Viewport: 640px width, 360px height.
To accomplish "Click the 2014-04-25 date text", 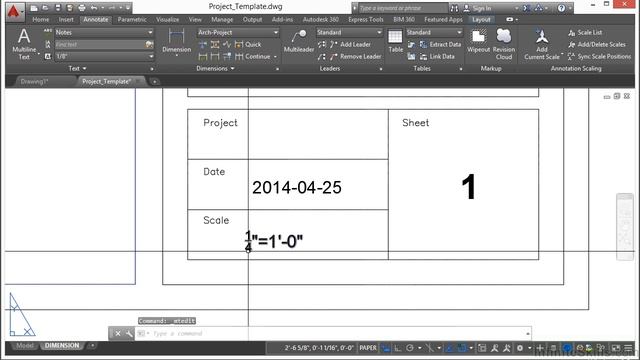I will tap(297, 187).
